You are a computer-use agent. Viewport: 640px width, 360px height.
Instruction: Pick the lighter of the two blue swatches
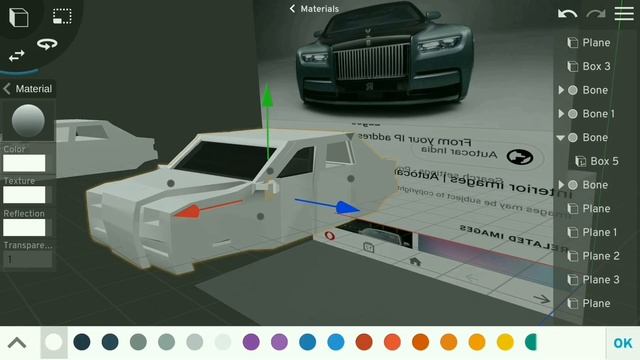[x=336, y=342]
